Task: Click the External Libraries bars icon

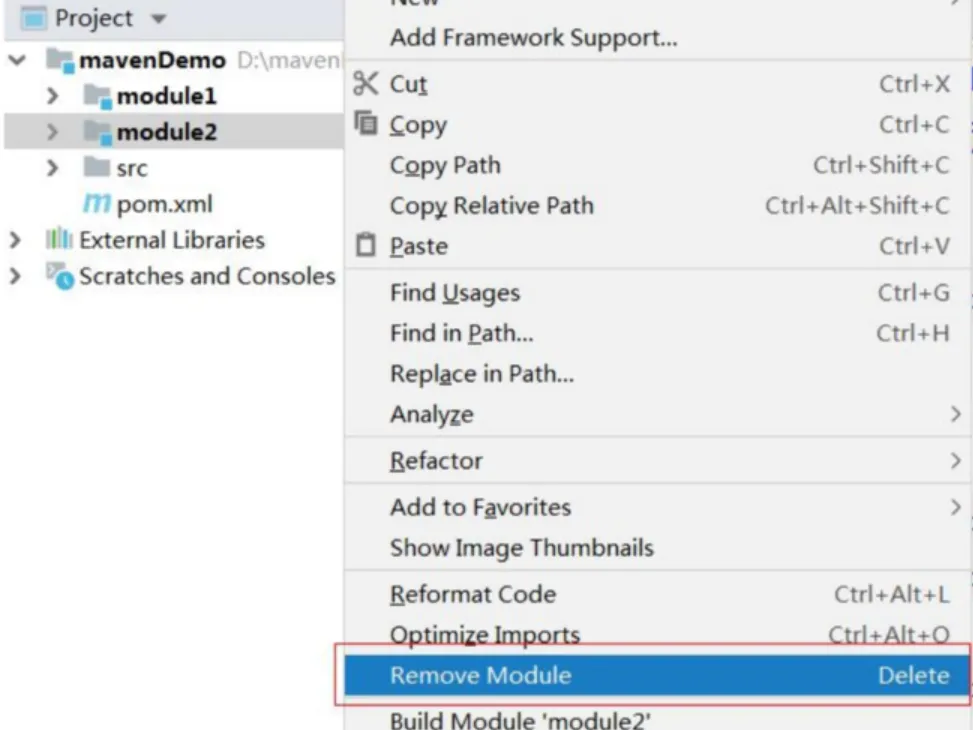Action: point(59,239)
